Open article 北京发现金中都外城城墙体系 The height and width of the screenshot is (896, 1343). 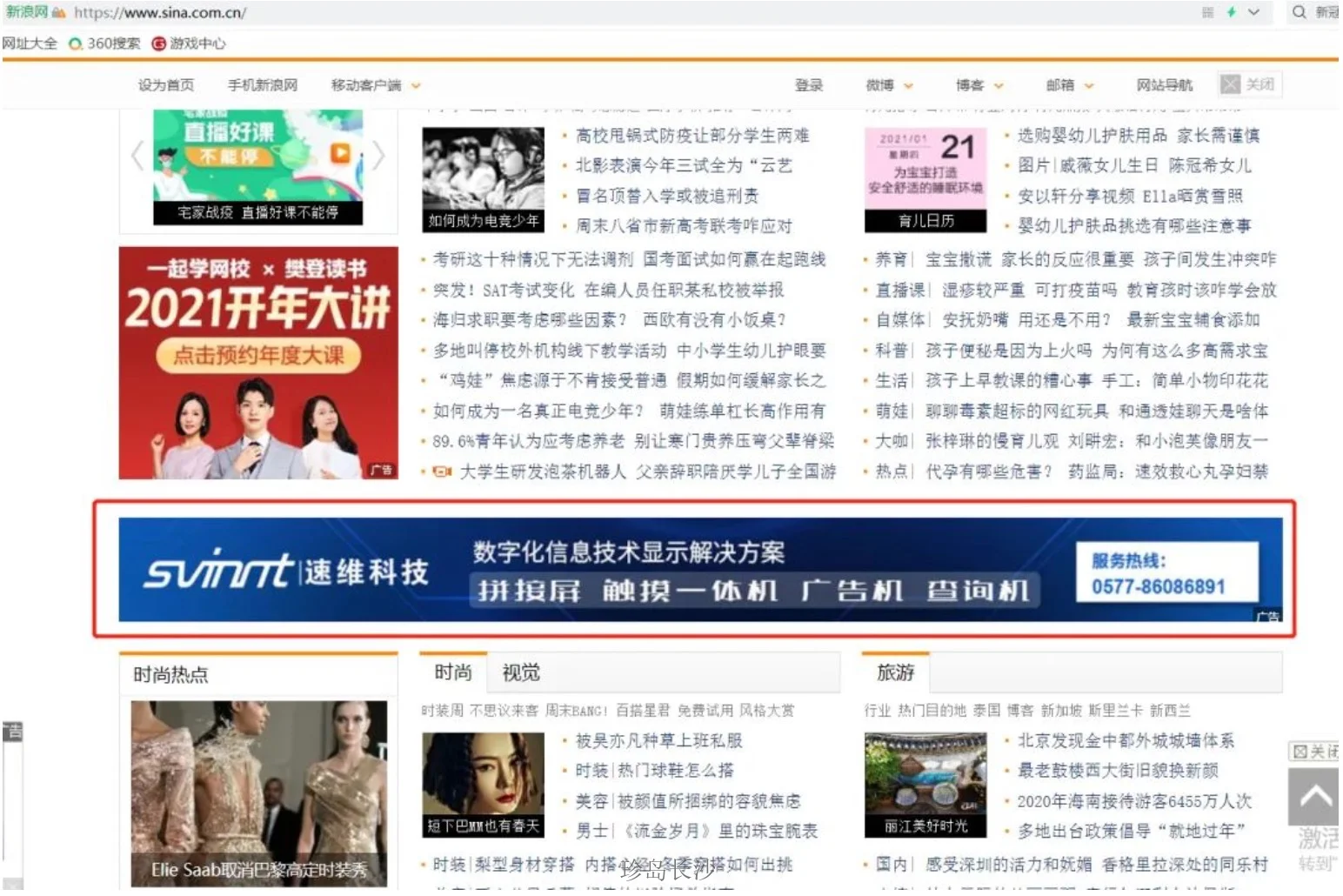coord(1126,741)
